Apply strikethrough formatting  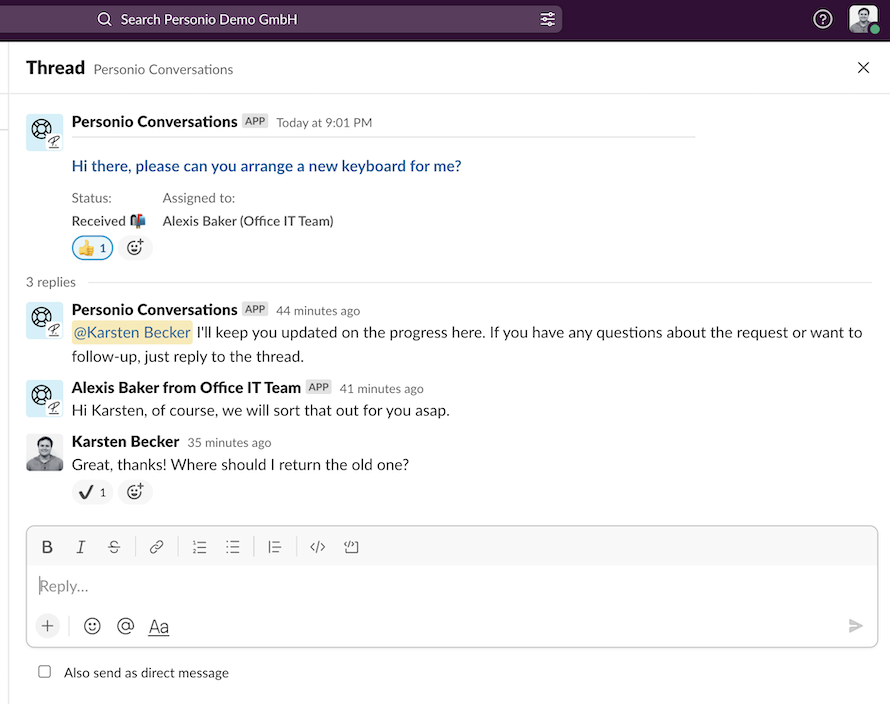114,547
